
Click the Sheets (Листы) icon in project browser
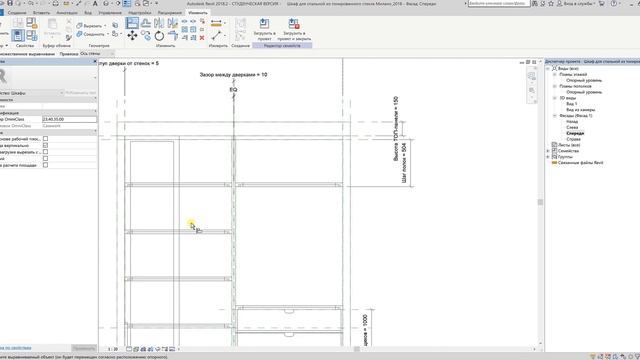[x=554, y=145]
